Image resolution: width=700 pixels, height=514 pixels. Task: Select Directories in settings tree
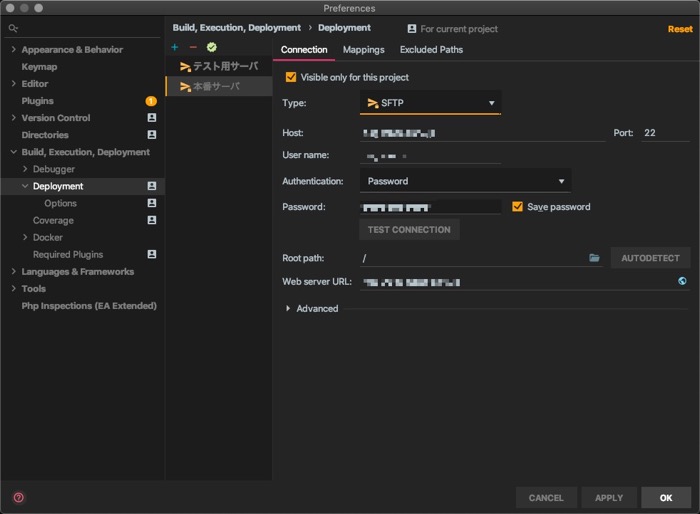click(45, 135)
